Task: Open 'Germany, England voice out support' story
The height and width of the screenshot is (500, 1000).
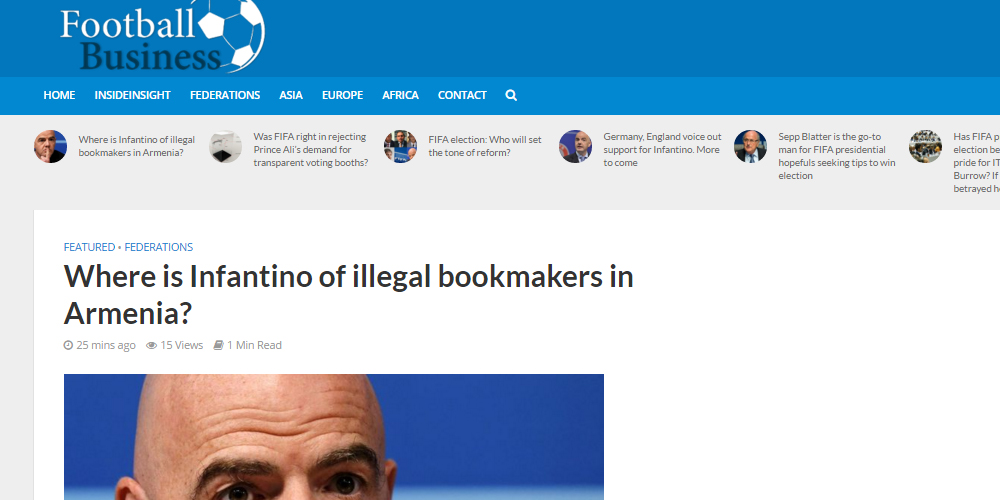Action: point(663,149)
